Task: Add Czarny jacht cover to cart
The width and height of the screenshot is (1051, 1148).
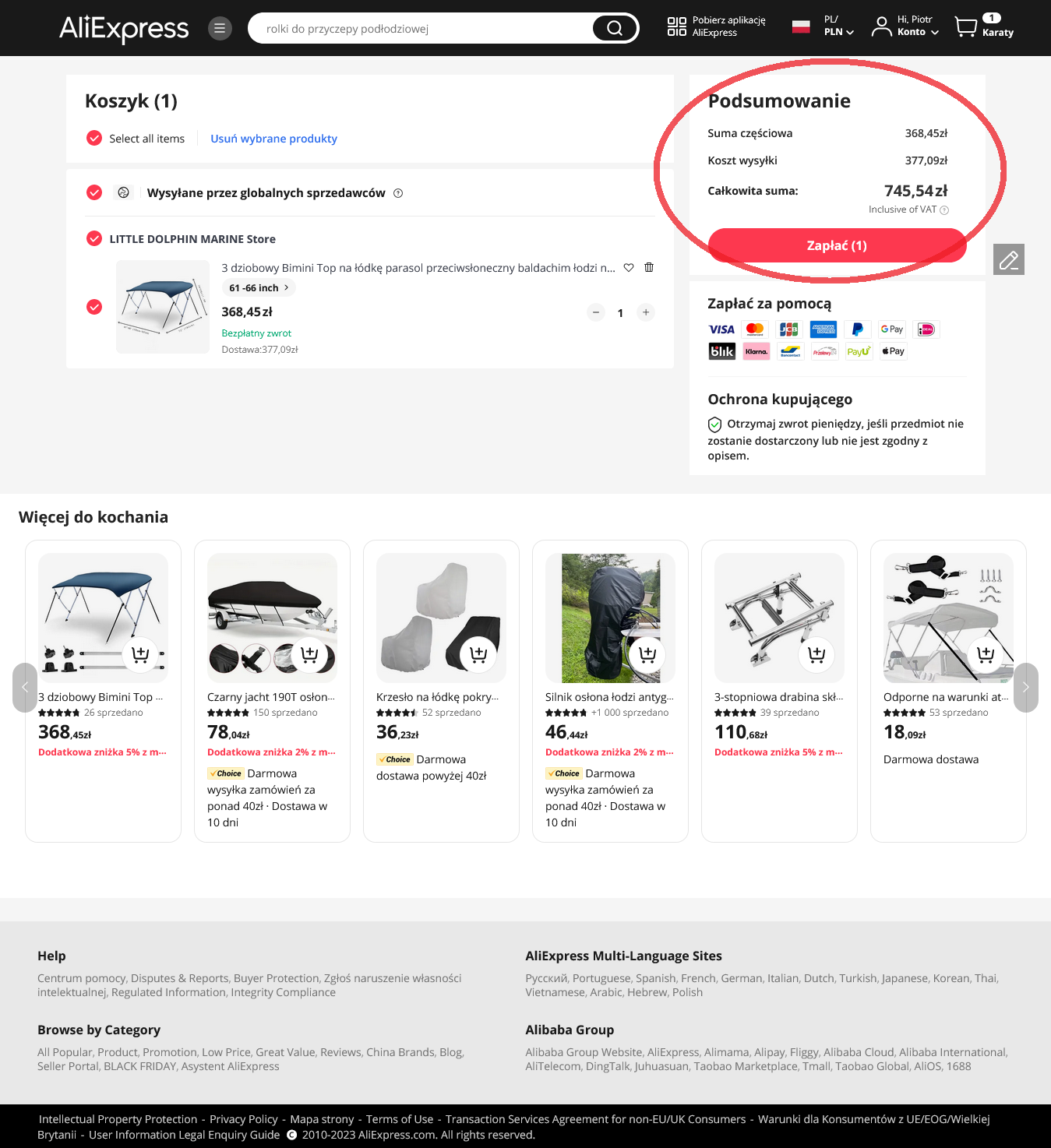Action: tap(309, 654)
